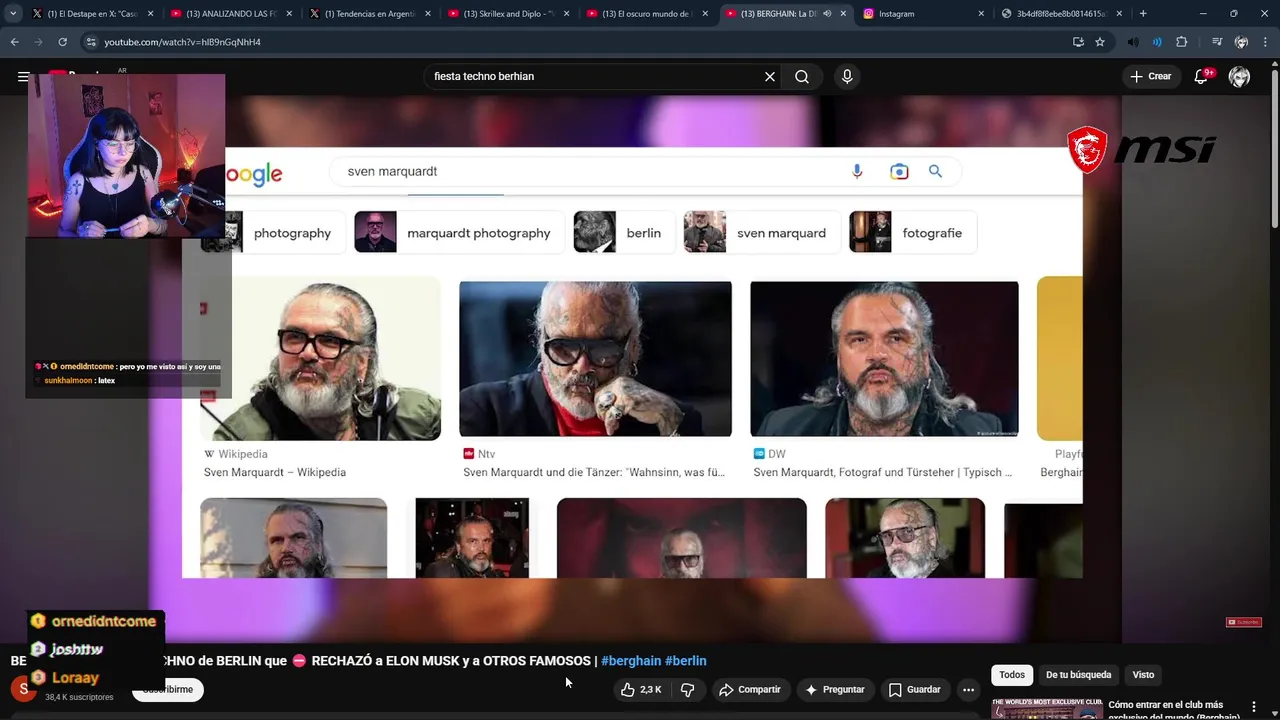Click the Google Lens camera icon
The image size is (1280, 720).
pos(899,171)
